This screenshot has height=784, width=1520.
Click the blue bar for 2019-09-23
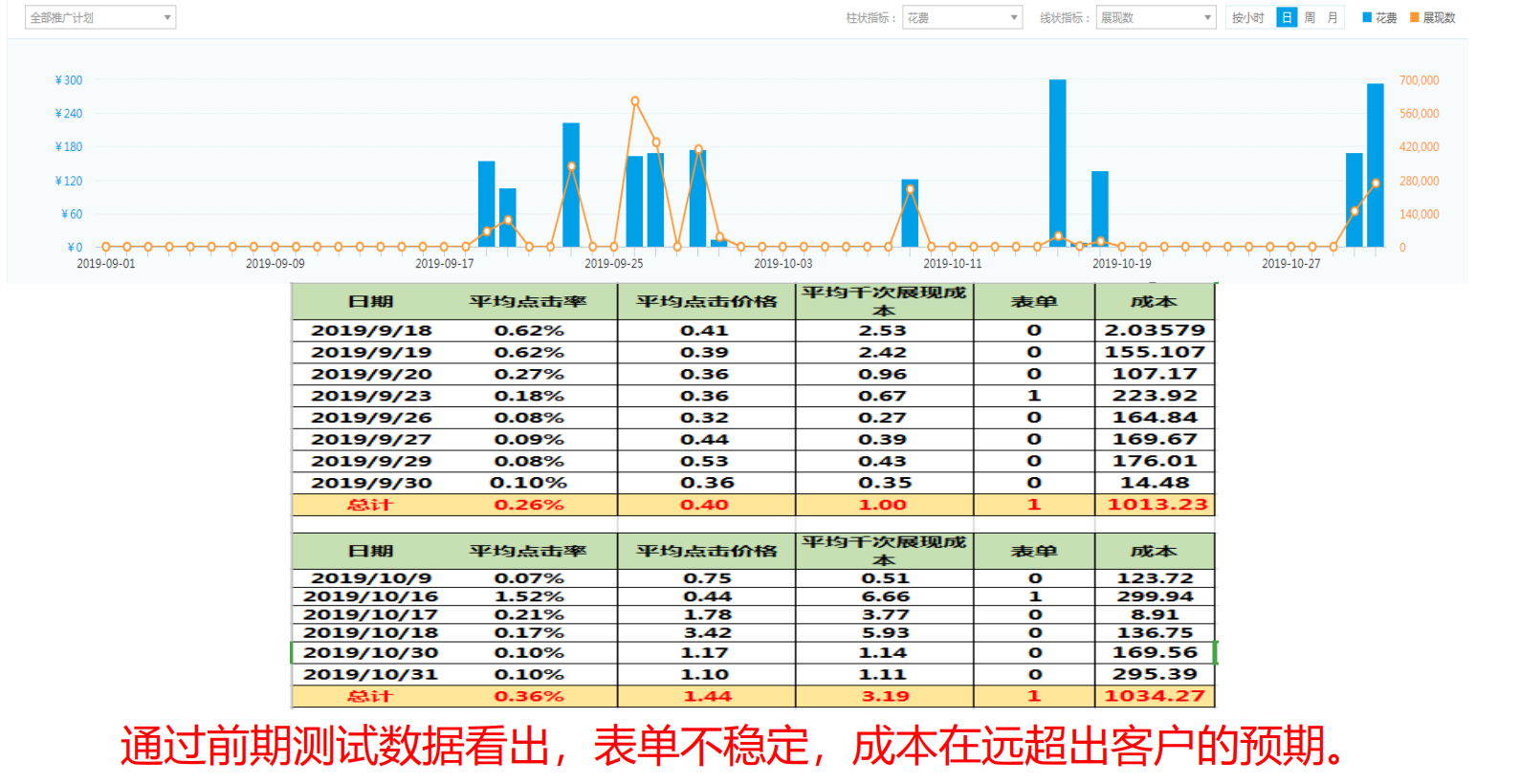[x=571, y=185]
